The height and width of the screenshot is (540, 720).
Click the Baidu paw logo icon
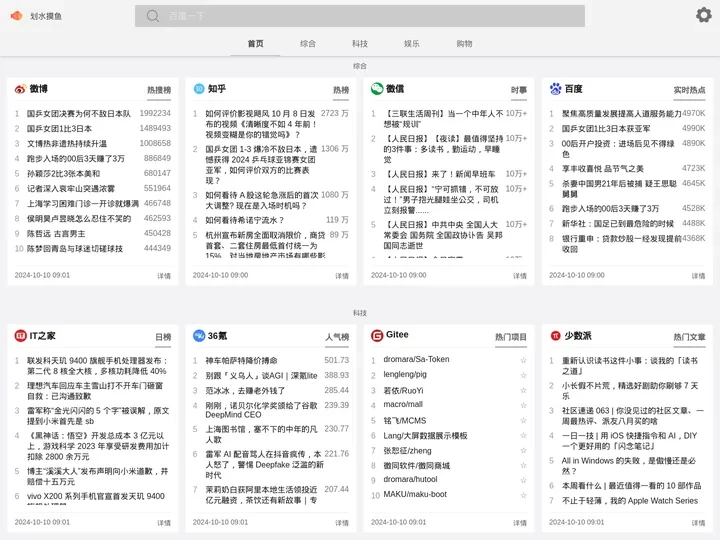point(555,89)
